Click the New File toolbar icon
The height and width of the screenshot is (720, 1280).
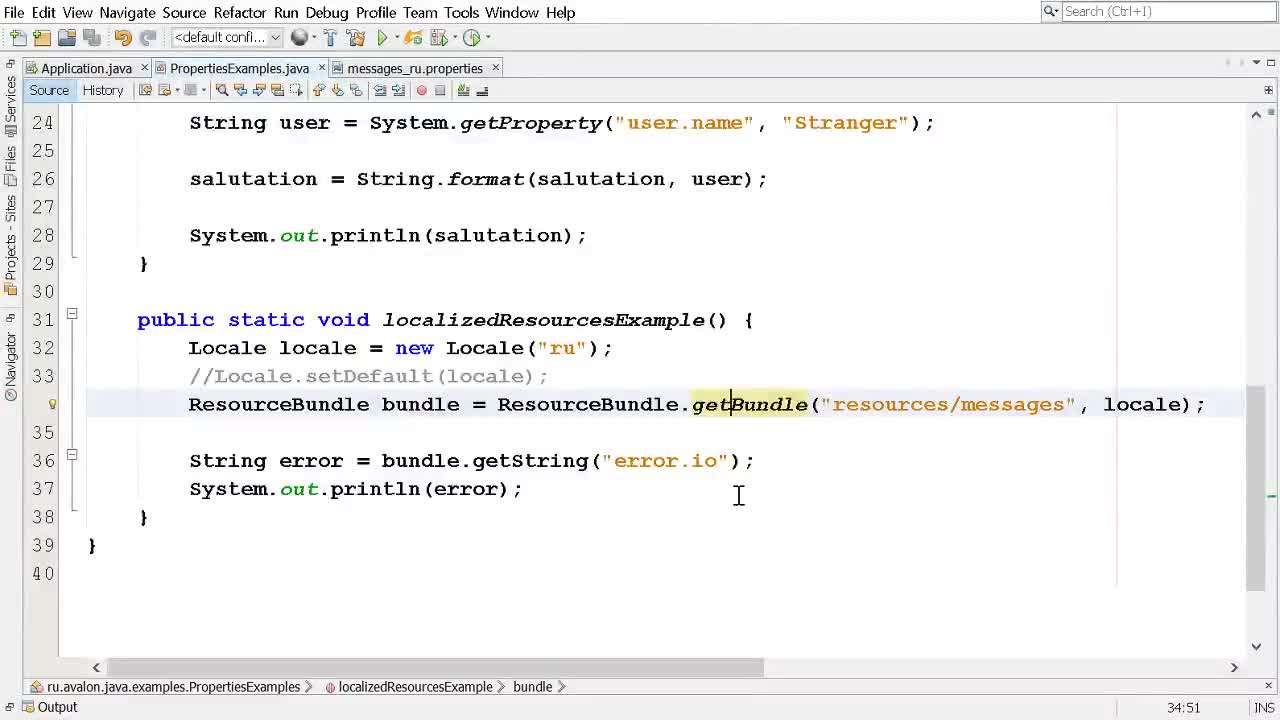[x=18, y=38]
